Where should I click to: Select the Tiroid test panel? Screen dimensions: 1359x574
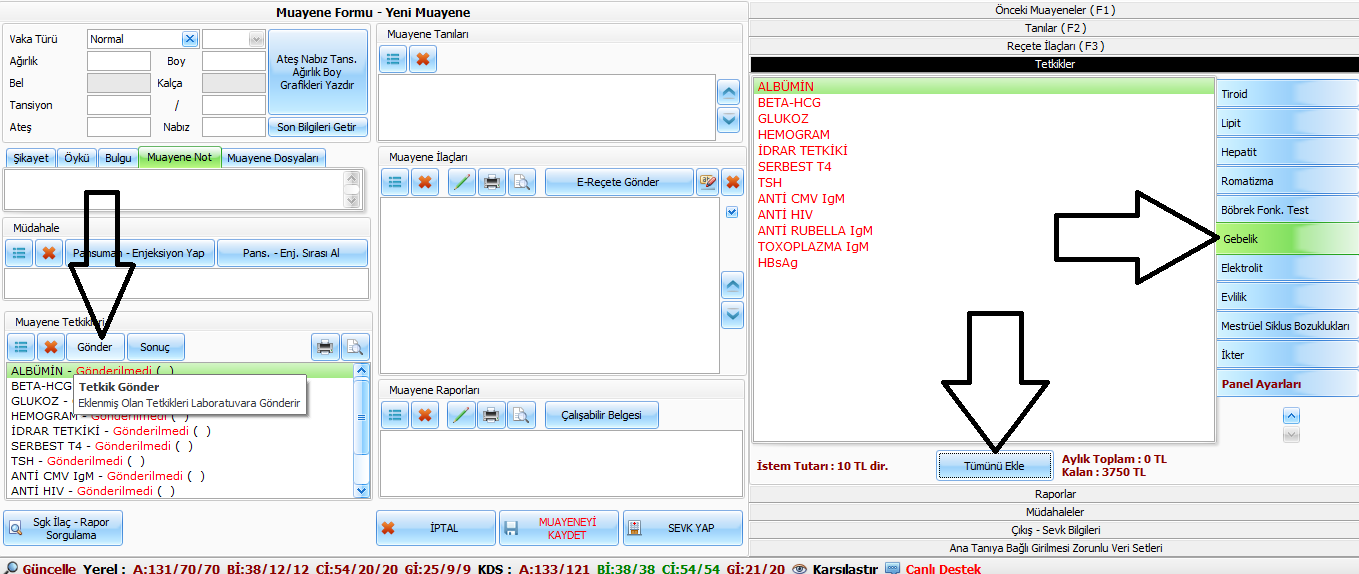click(1284, 94)
